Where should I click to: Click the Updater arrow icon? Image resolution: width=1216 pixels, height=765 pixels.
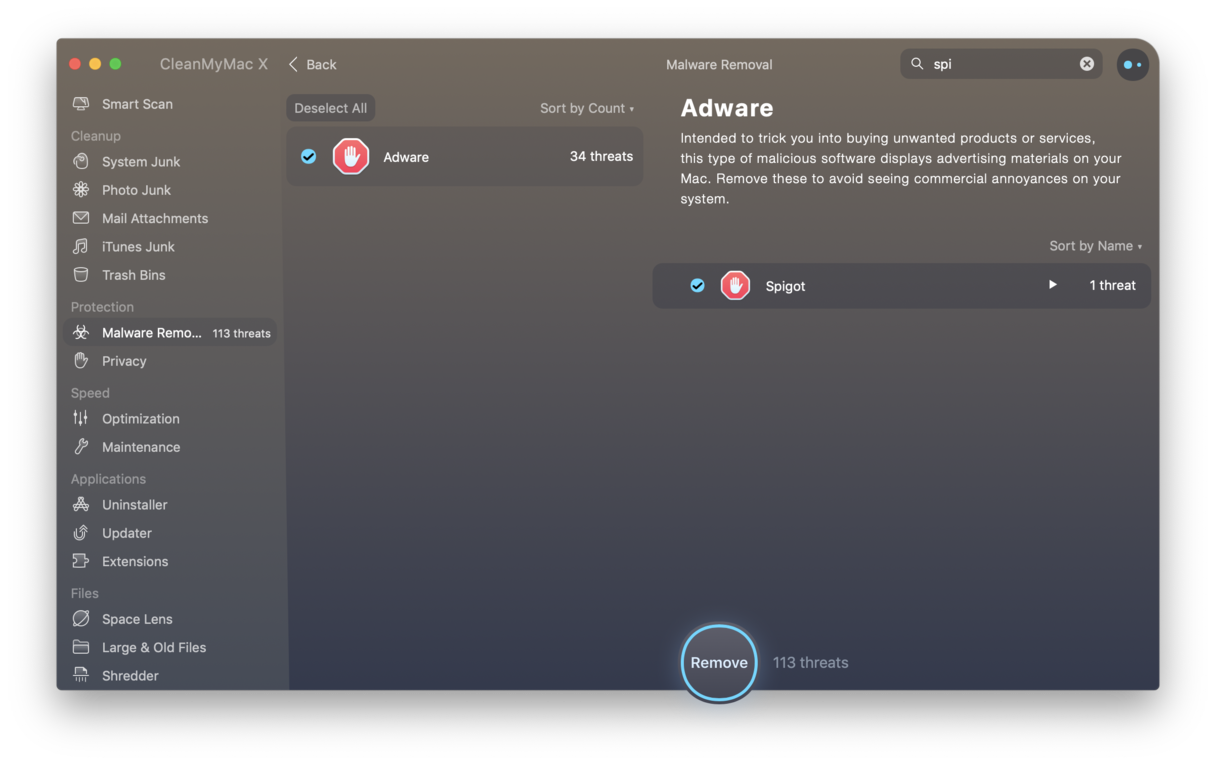pyautogui.click(x=81, y=533)
